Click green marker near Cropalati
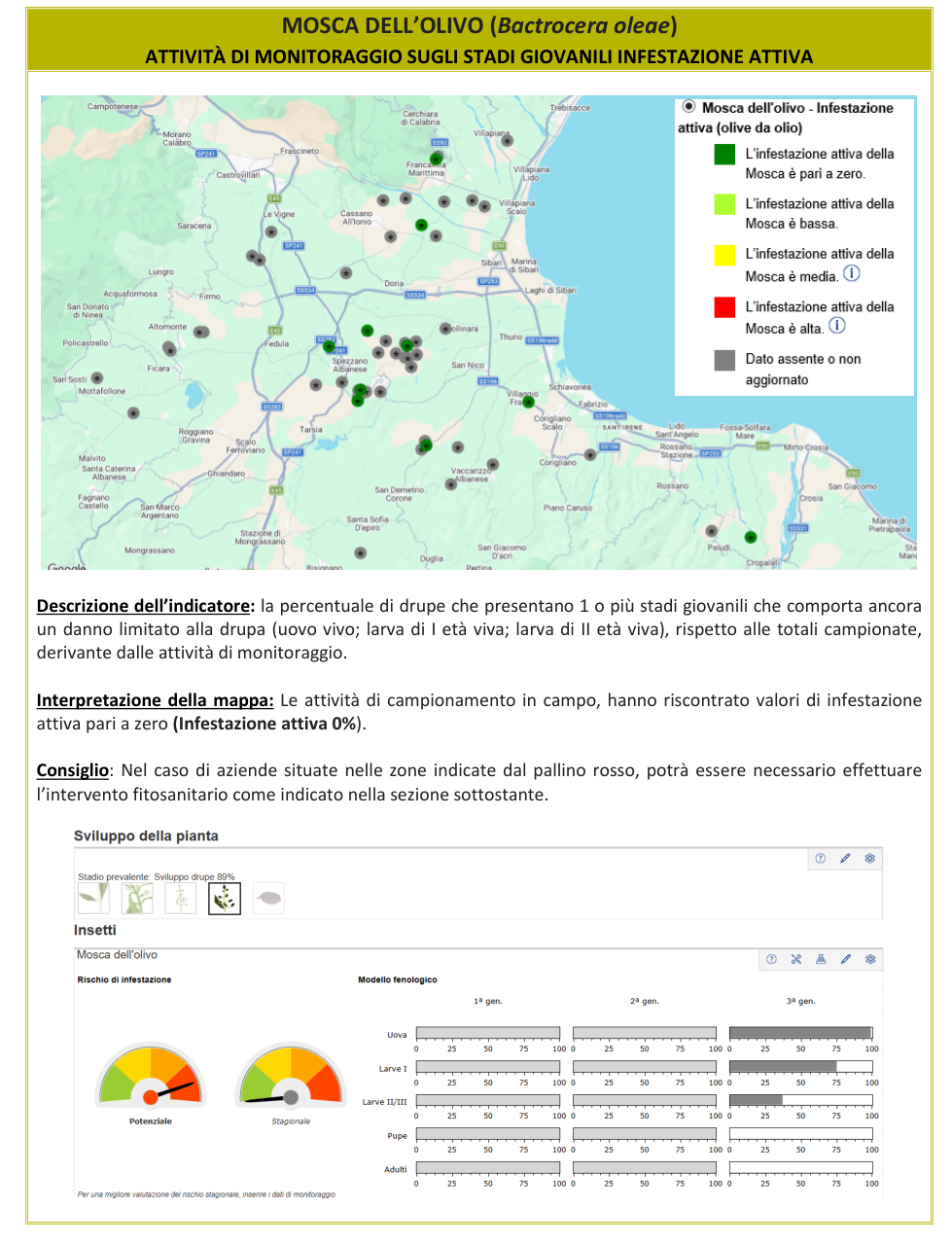952x1243 pixels. (x=751, y=537)
